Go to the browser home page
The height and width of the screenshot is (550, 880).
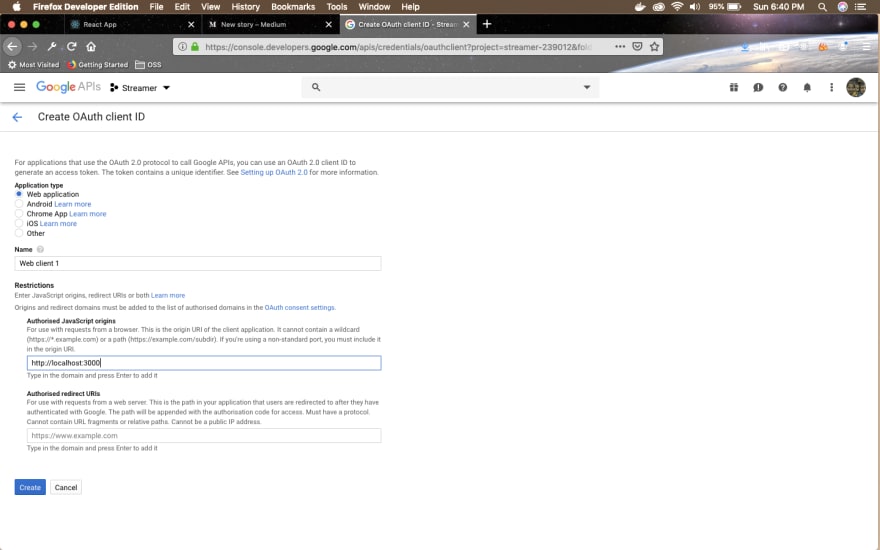[x=91, y=47]
